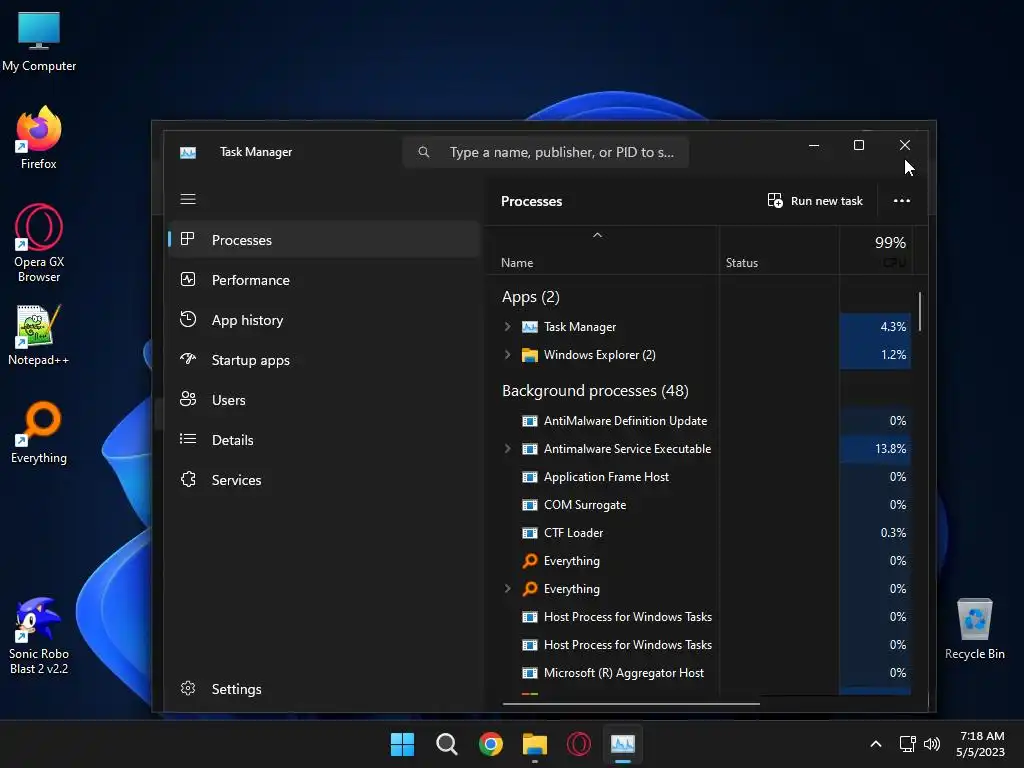Image resolution: width=1024 pixels, height=768 pixels.
Task: Open File Explorer from the taskbar
Action: point(535,744)
